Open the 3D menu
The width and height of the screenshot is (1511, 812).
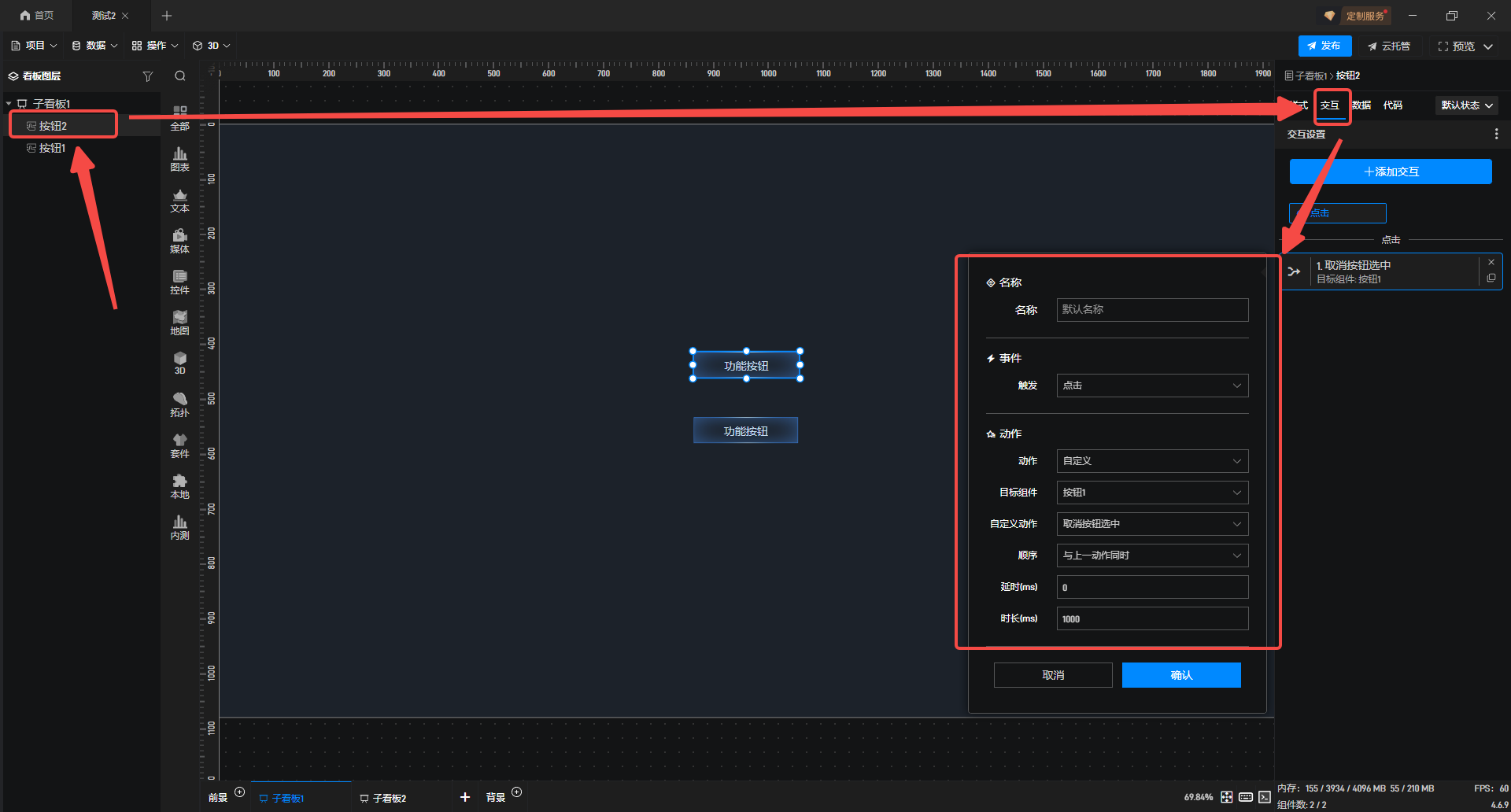click(212, 46)
